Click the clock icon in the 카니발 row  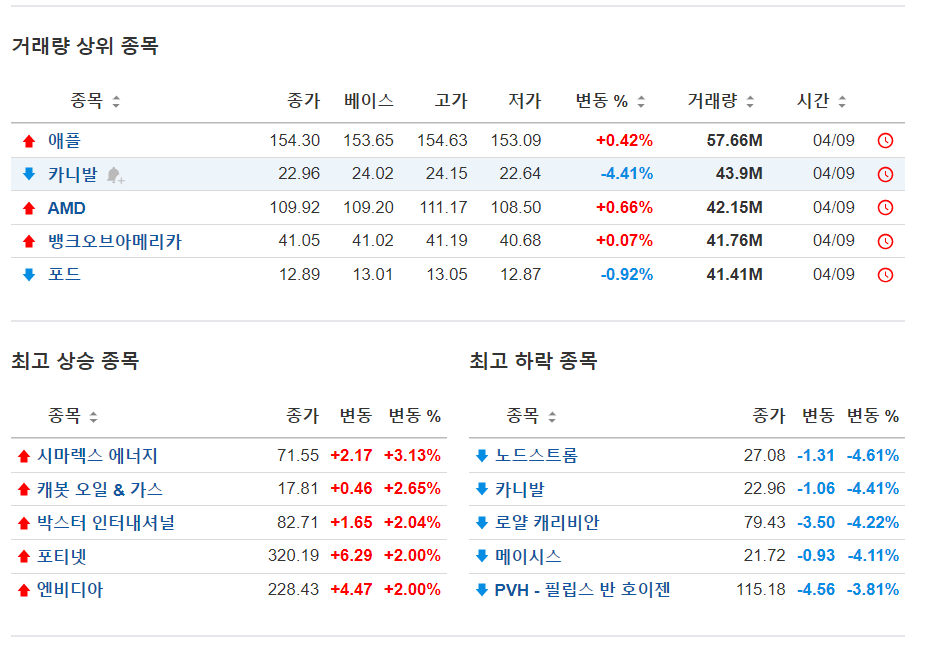(x=885, y=174)
